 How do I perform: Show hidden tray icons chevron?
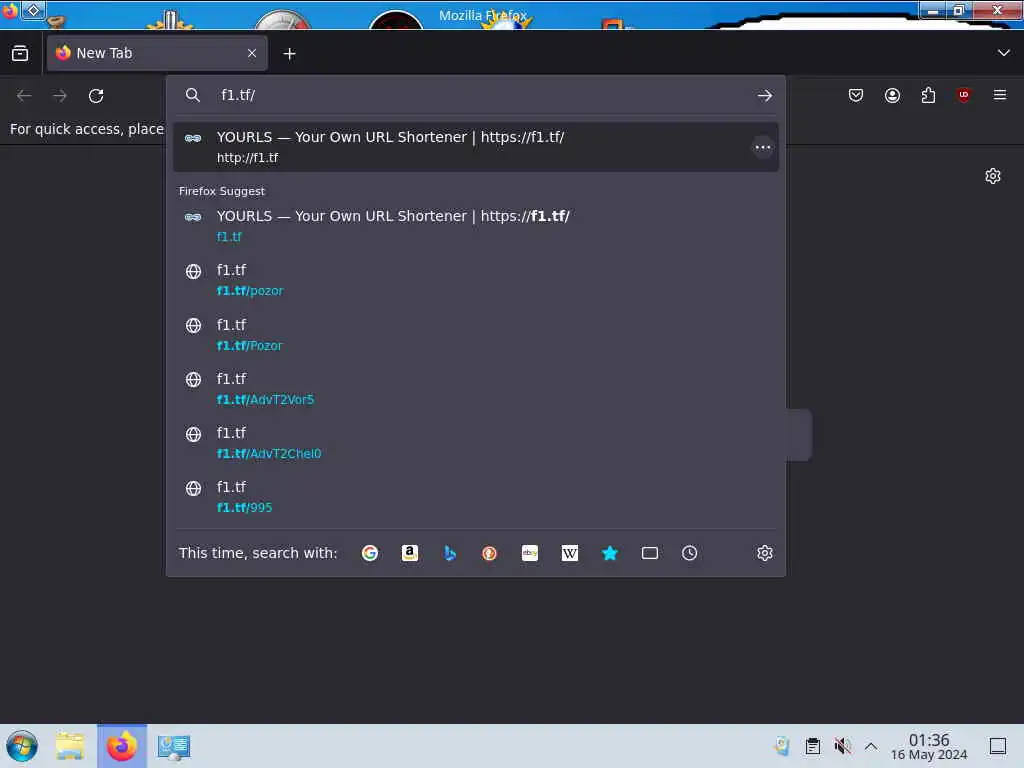coord(871,746)
